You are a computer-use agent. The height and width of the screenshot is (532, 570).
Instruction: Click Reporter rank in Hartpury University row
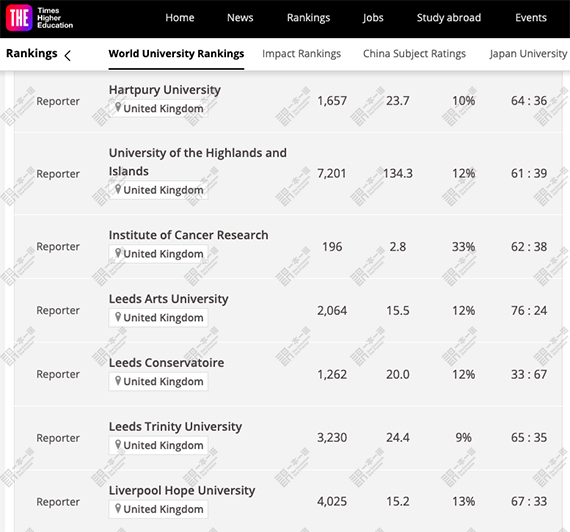coord(58,101)
